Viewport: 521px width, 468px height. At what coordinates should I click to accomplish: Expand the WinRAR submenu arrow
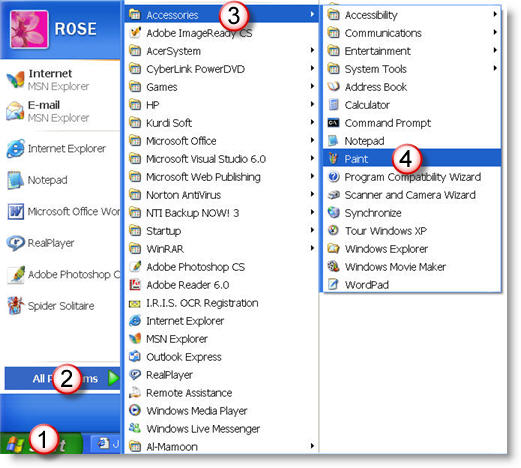[312, 248]
